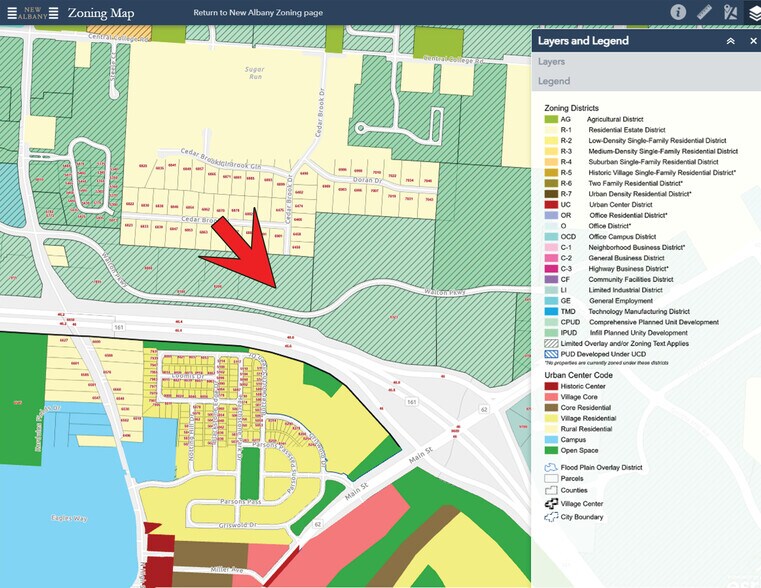Collapse the Layers and Legend panel
761x588 pixels.
[730, 41]
